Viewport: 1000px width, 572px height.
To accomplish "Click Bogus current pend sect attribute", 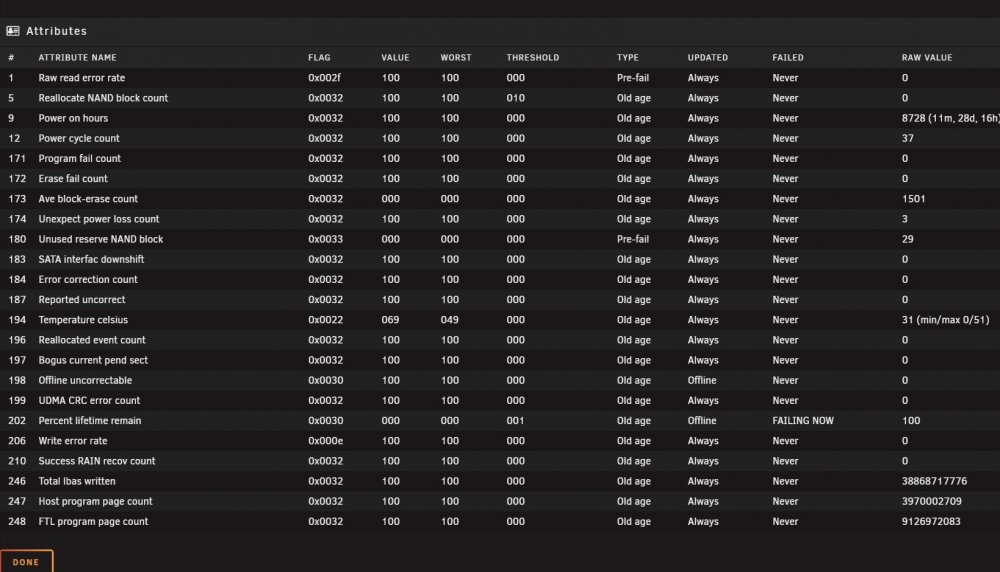I will pyautogui.click(x=92, y=360).
